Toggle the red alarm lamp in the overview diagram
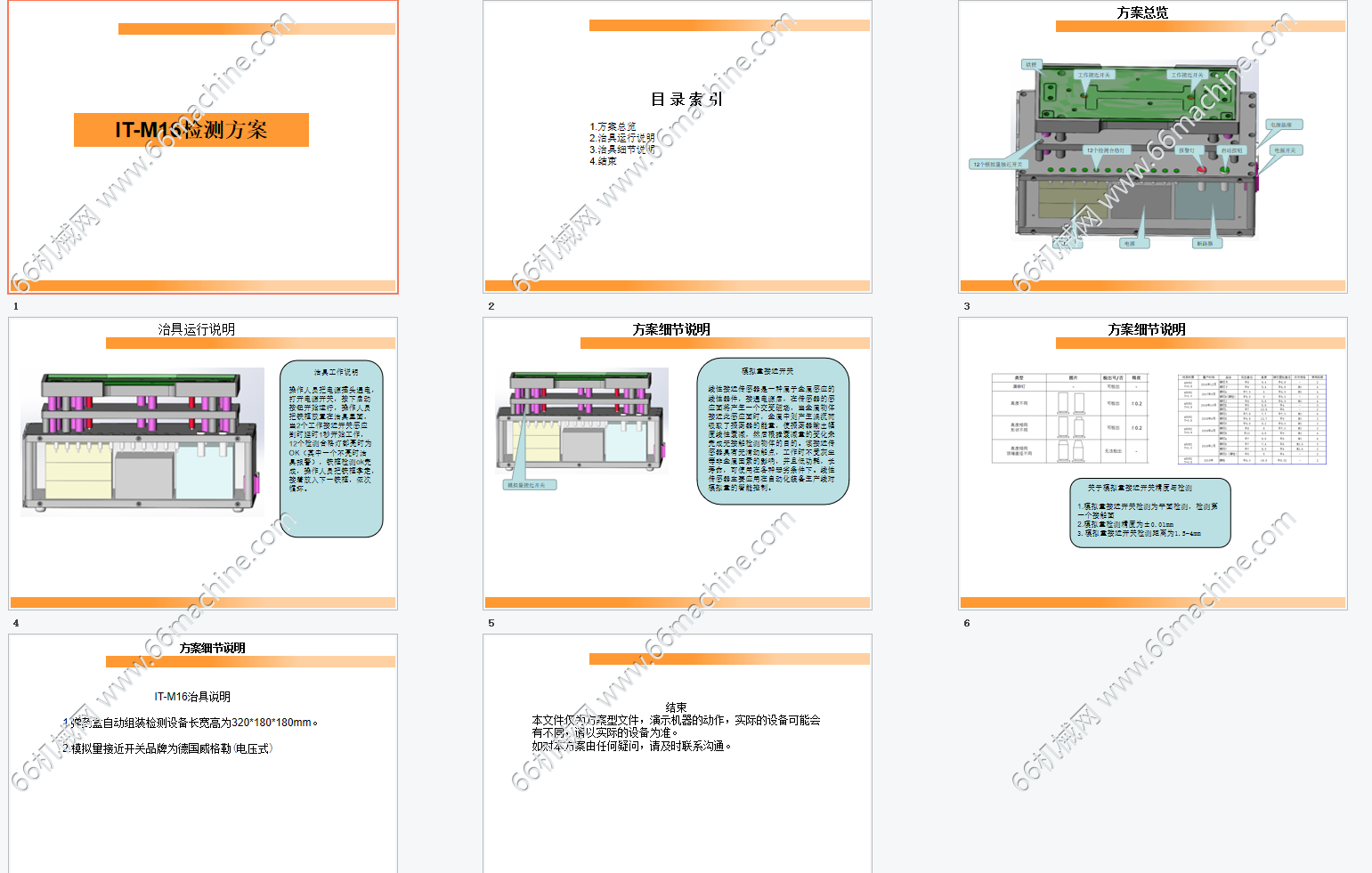Viewport: 1372px width, 873px height. (x=1201, y=169)
